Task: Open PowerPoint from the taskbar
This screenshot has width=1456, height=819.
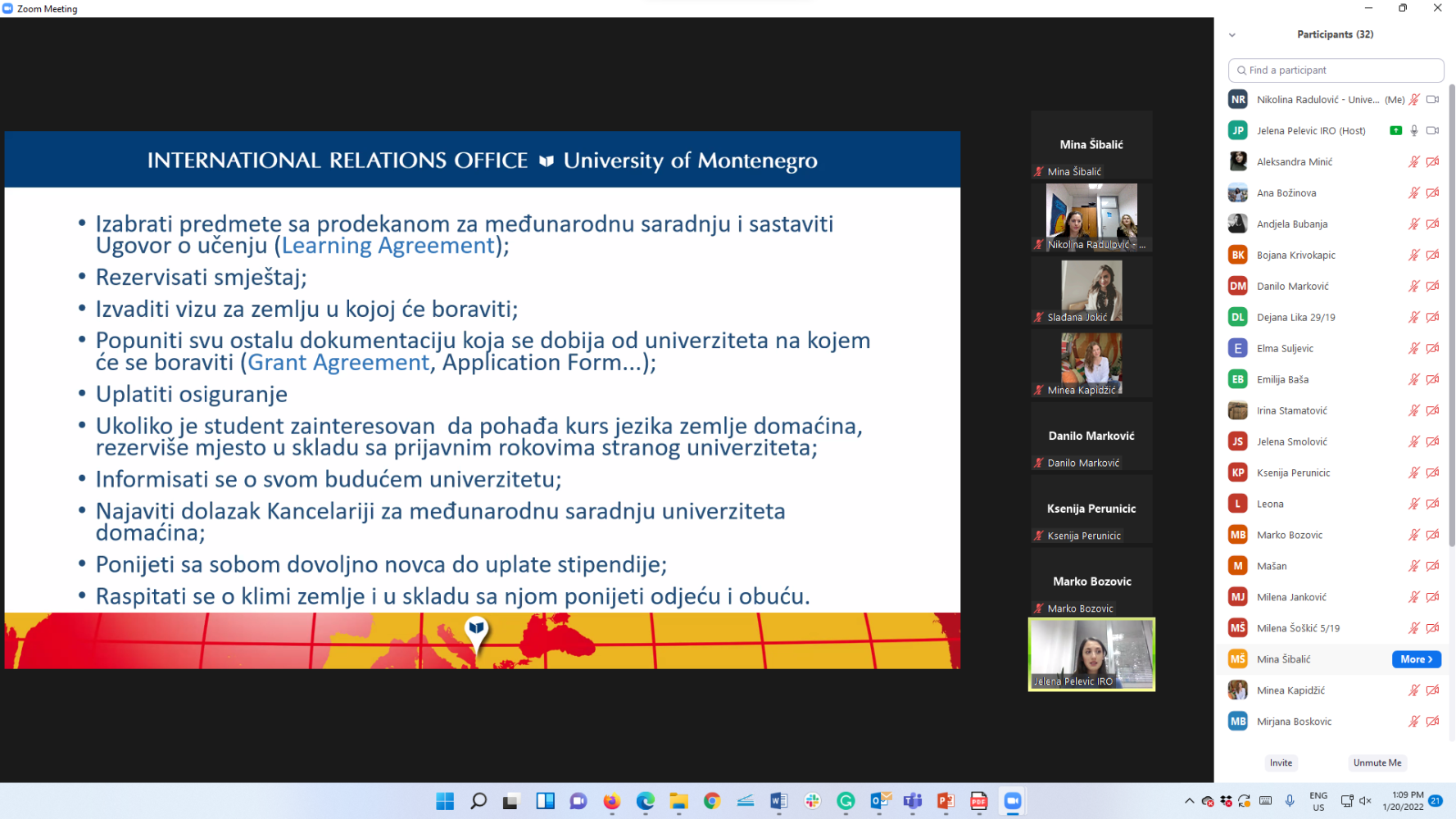Action: pyautogui.click(x=946, y=801)
